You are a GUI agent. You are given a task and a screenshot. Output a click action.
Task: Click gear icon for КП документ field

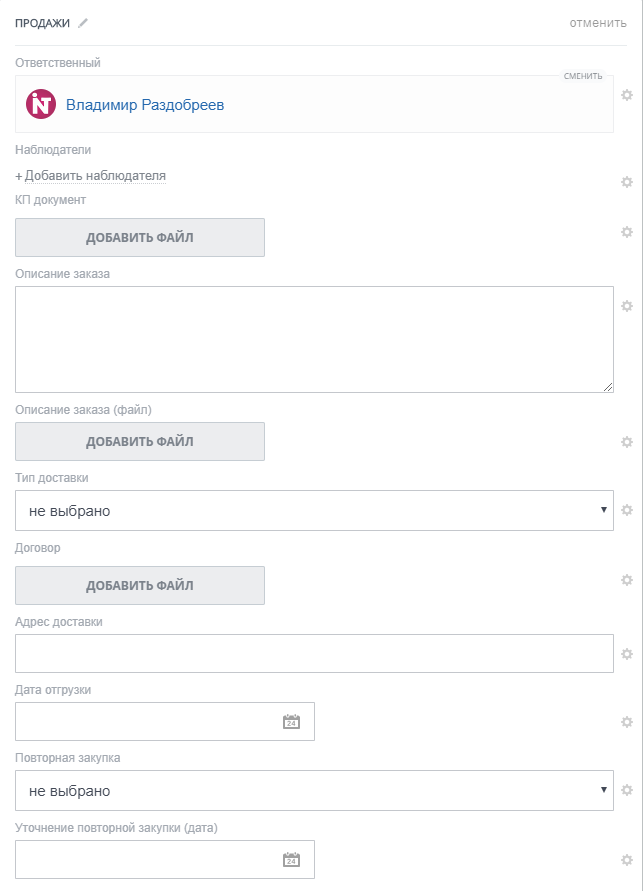(627, 232)
